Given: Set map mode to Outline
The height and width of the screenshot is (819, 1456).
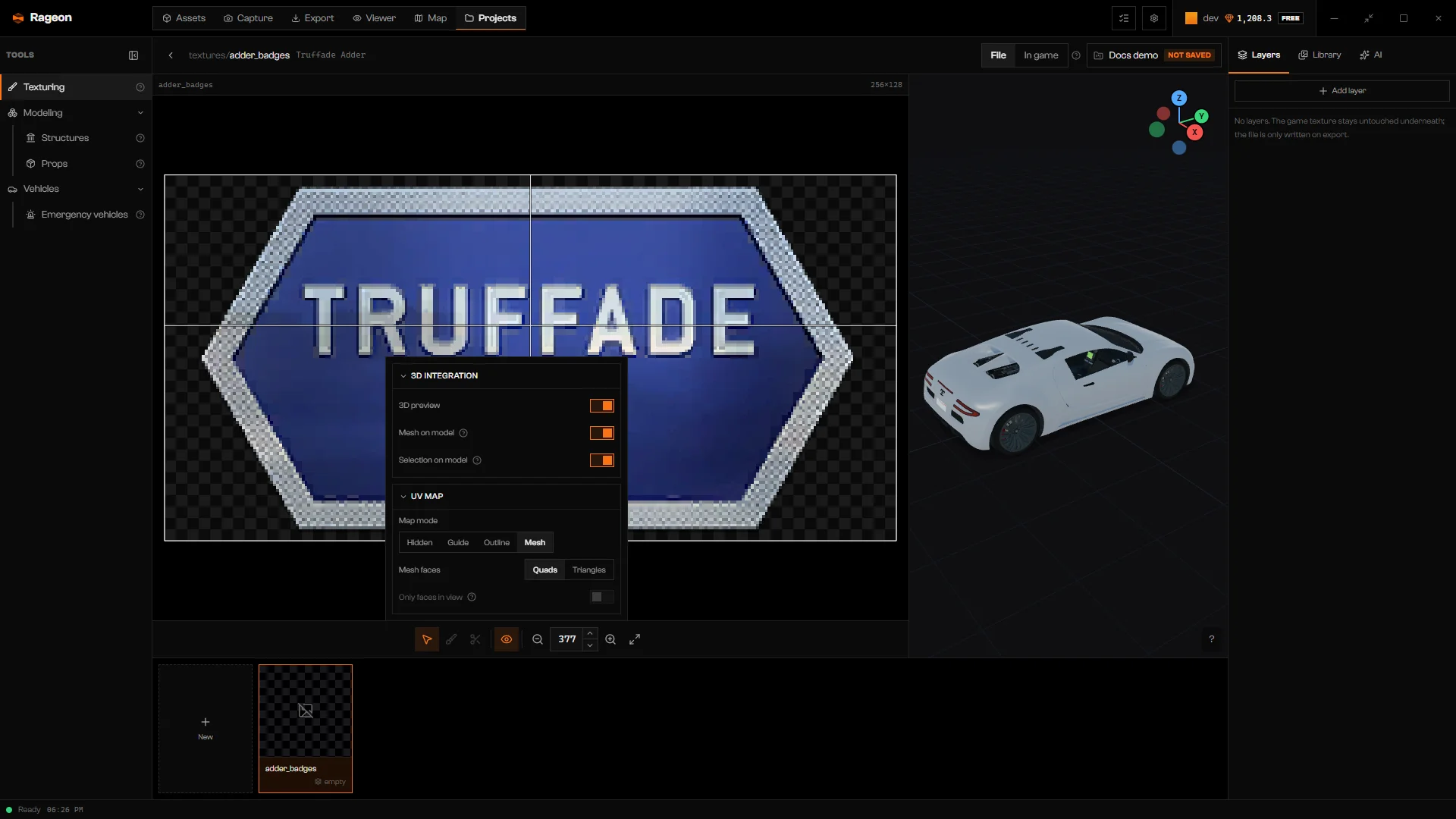Looking at the screenshot, I should pyautogui.click(x=497, y=543).
